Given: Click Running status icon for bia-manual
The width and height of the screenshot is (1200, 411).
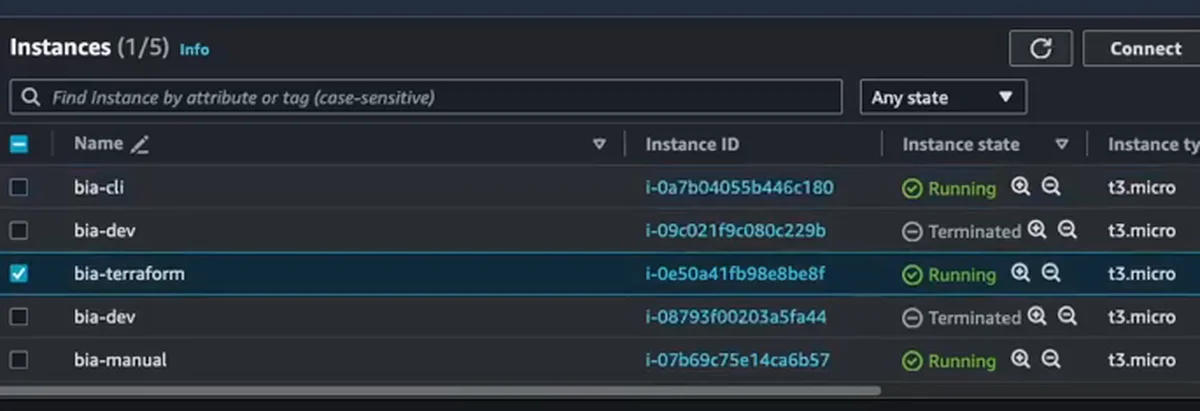Looking at the screenshot, I should pyautogui.click(x=912, y=361).
